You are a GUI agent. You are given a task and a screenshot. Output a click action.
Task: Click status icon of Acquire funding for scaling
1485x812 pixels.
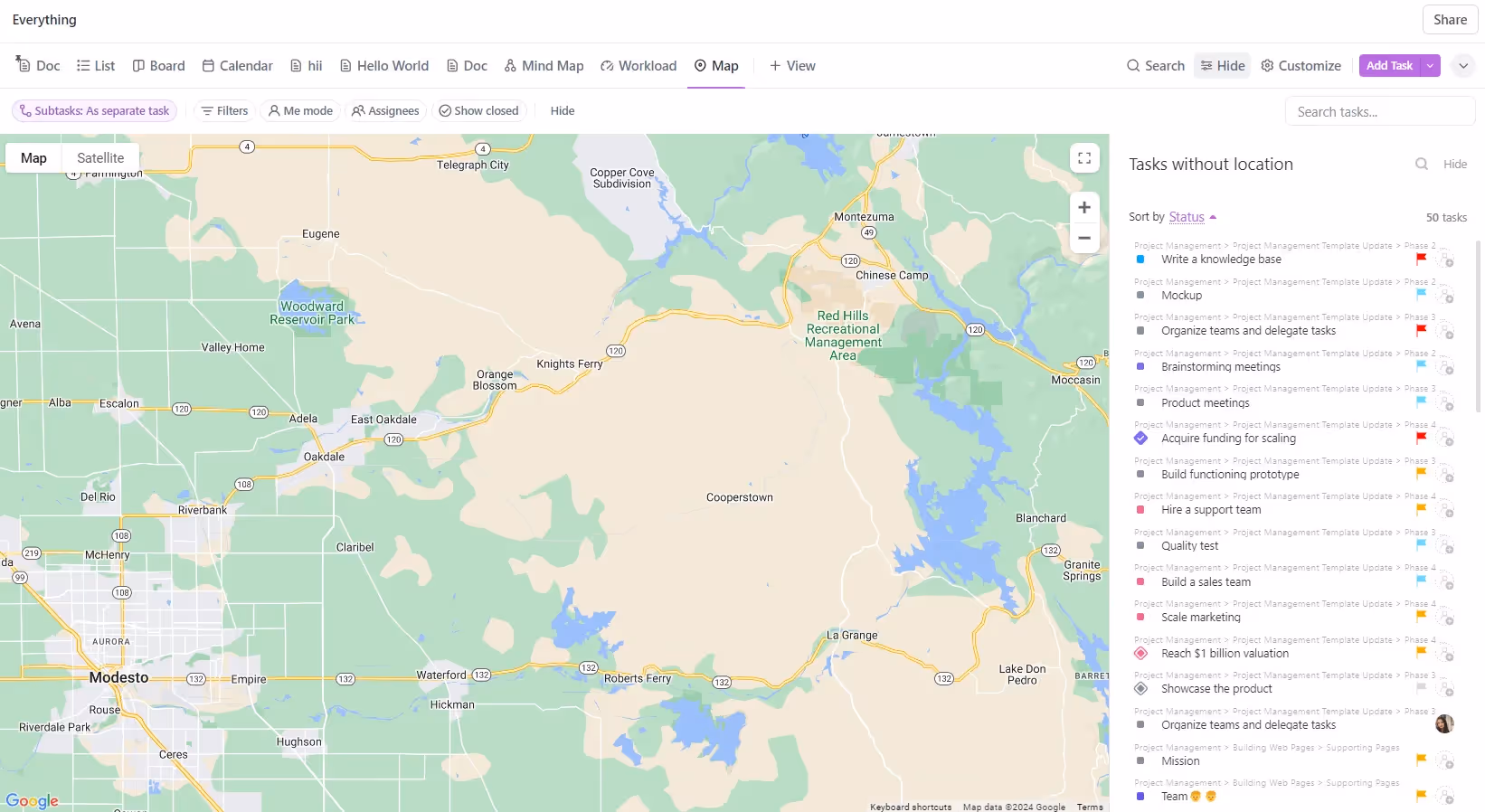click(x=1140, y=439)
